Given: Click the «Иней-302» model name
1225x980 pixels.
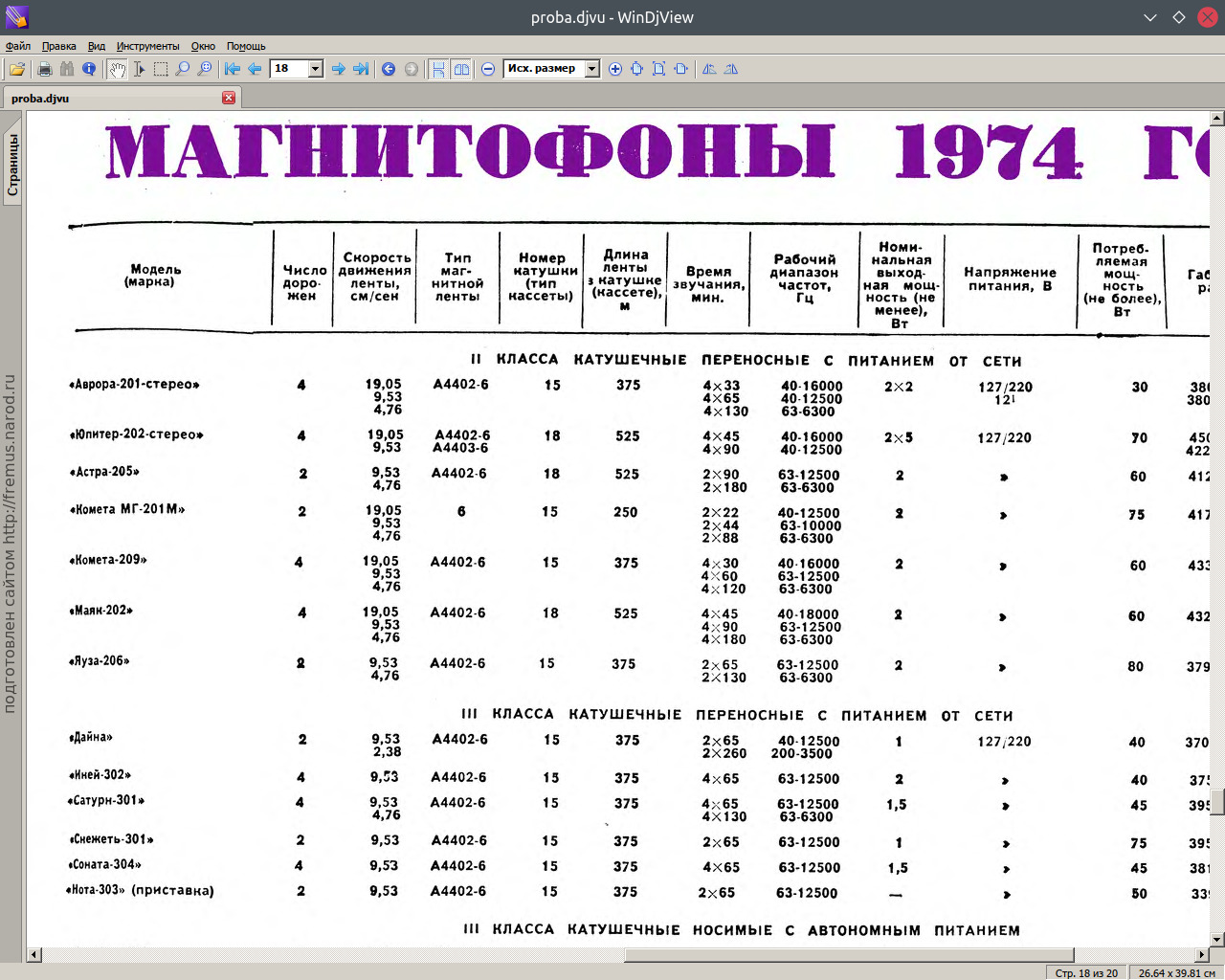Looking at the screenshot, I should [100, 775].
